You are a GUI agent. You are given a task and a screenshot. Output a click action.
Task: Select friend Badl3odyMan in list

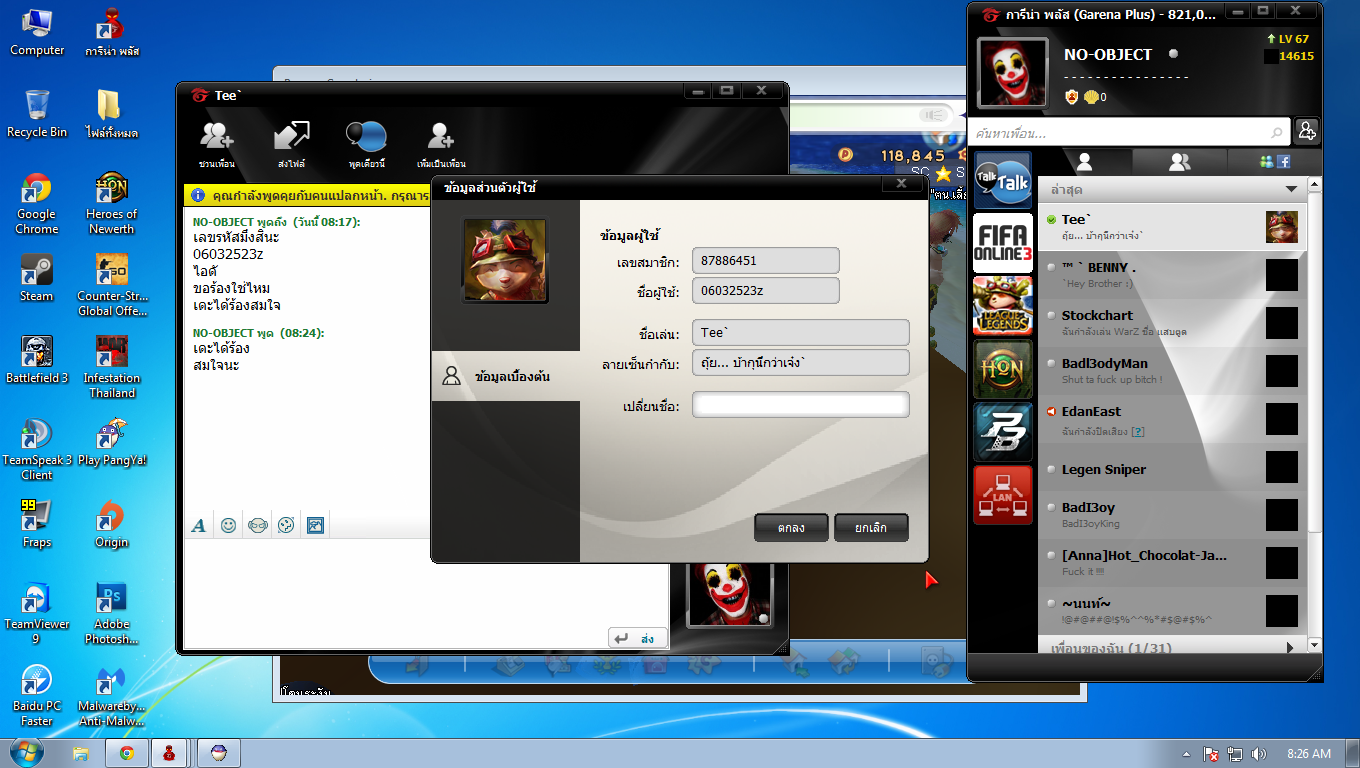point(1171,371)
